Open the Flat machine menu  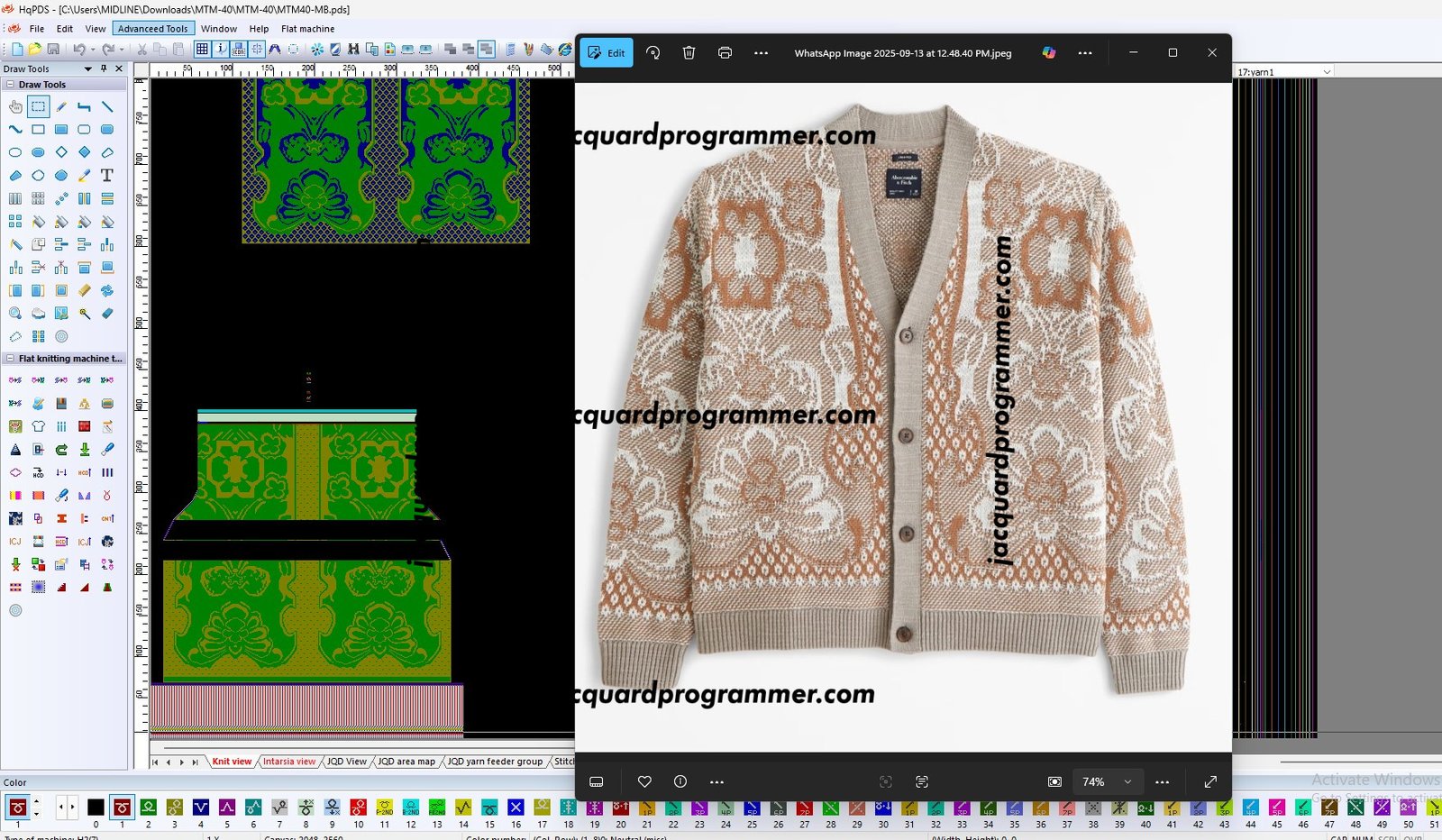307,29
